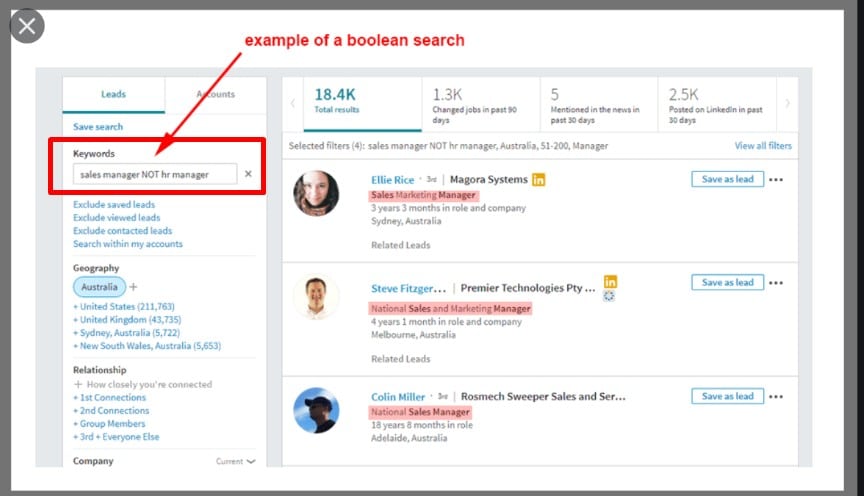Viewport: 864px width, 496px height.
Task: Select Mentioned in the news tab
Action: pyautogui.click(x=599, y=104)
